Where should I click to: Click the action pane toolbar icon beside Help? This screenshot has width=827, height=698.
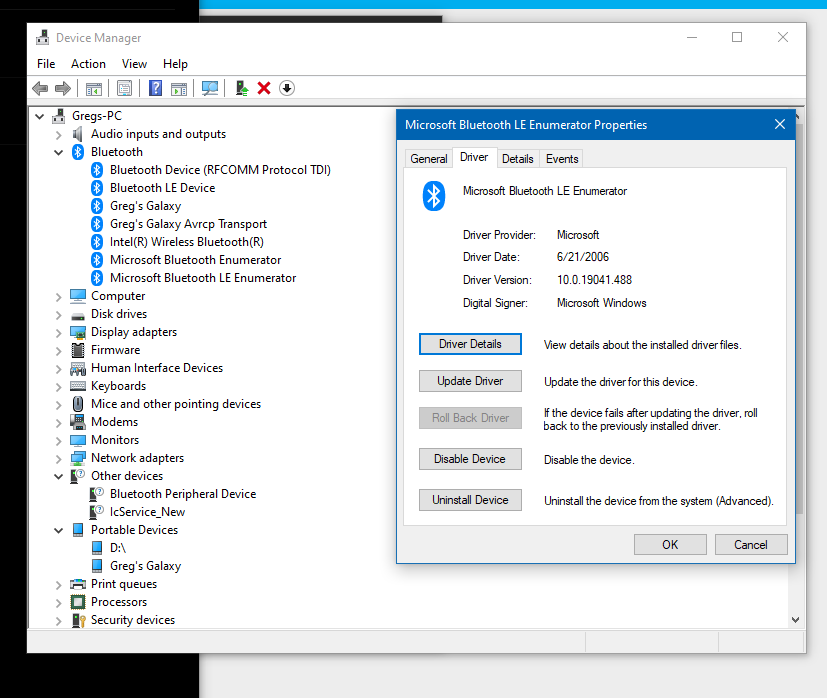[x=179, y=89]
